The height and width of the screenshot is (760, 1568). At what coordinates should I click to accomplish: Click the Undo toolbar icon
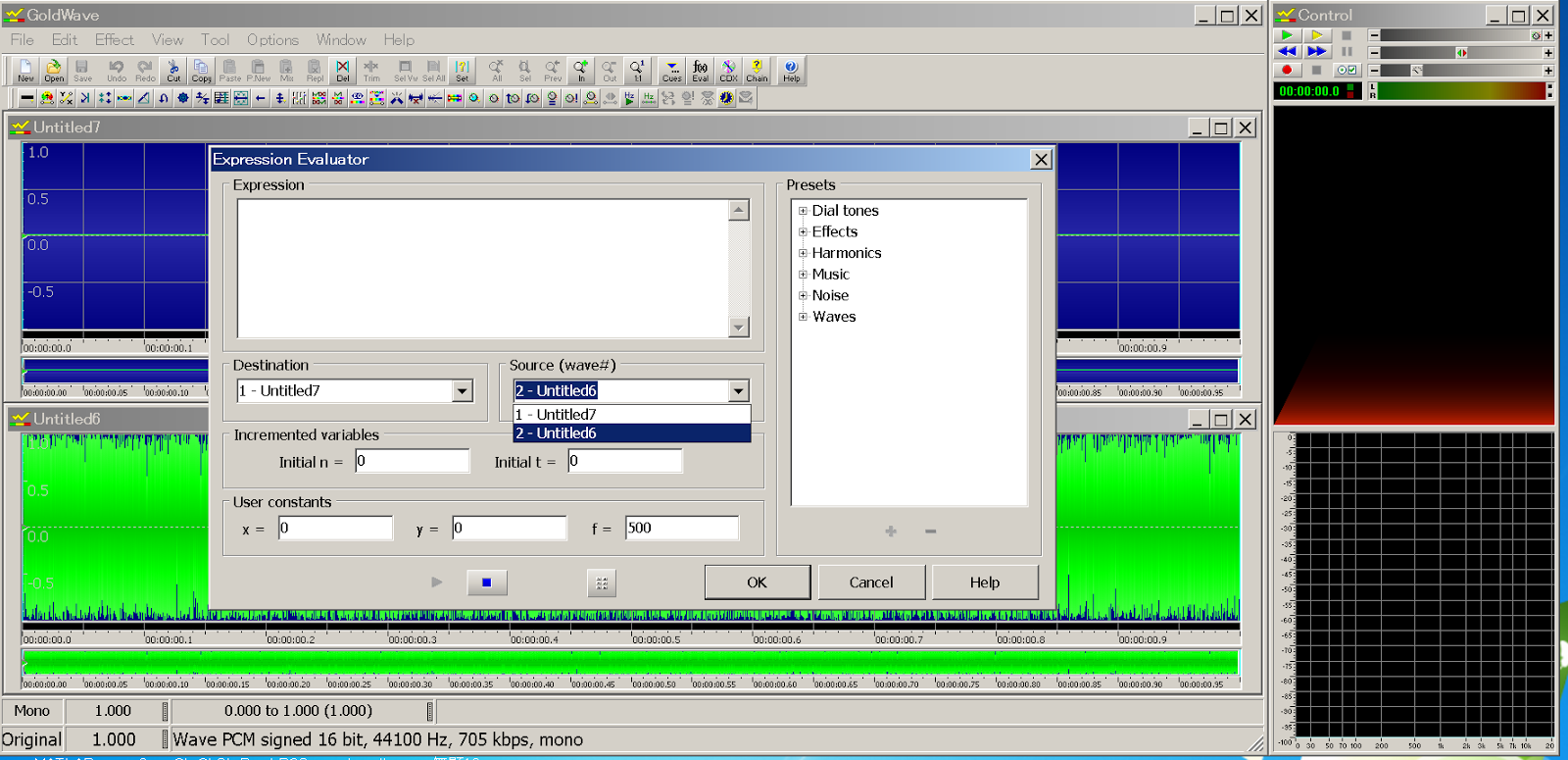[x=117, y=71]
